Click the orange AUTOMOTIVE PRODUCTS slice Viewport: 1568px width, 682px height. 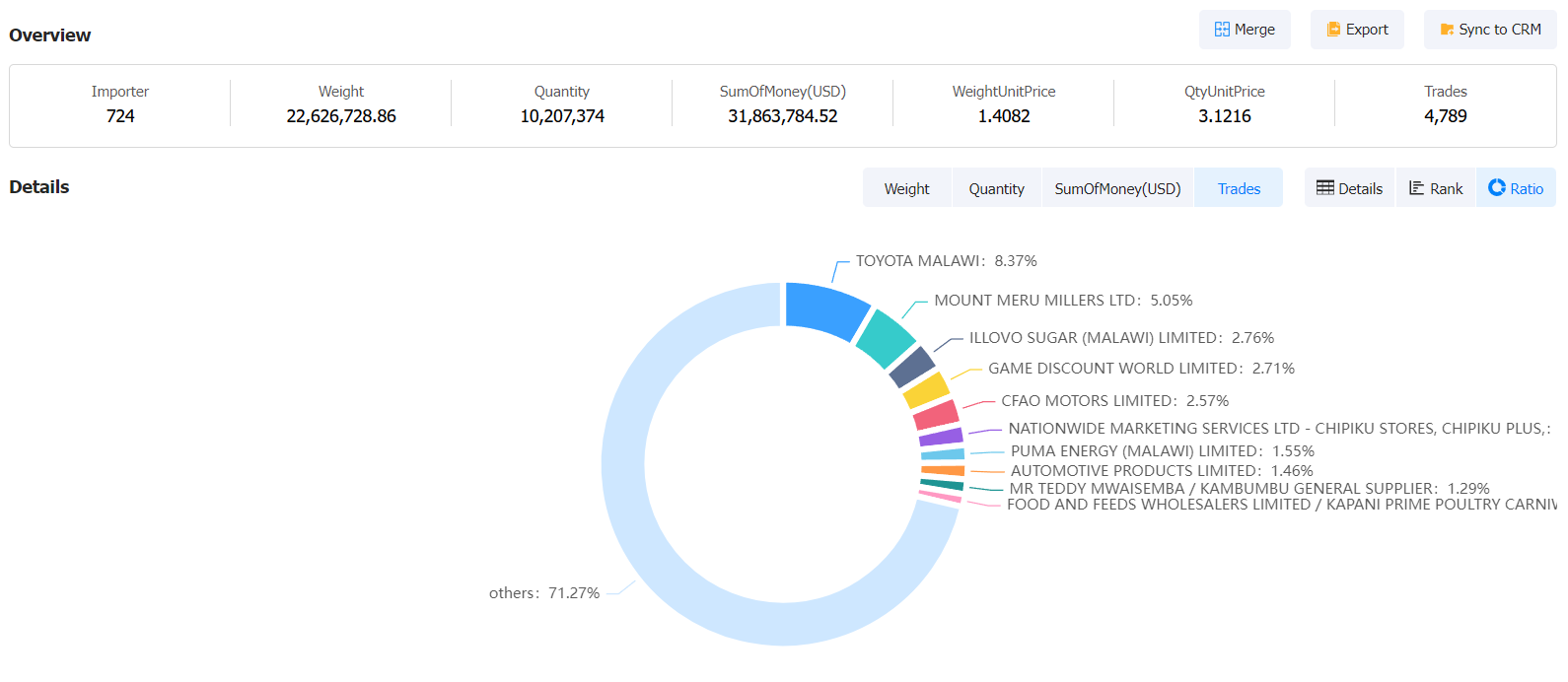[943, 471]
